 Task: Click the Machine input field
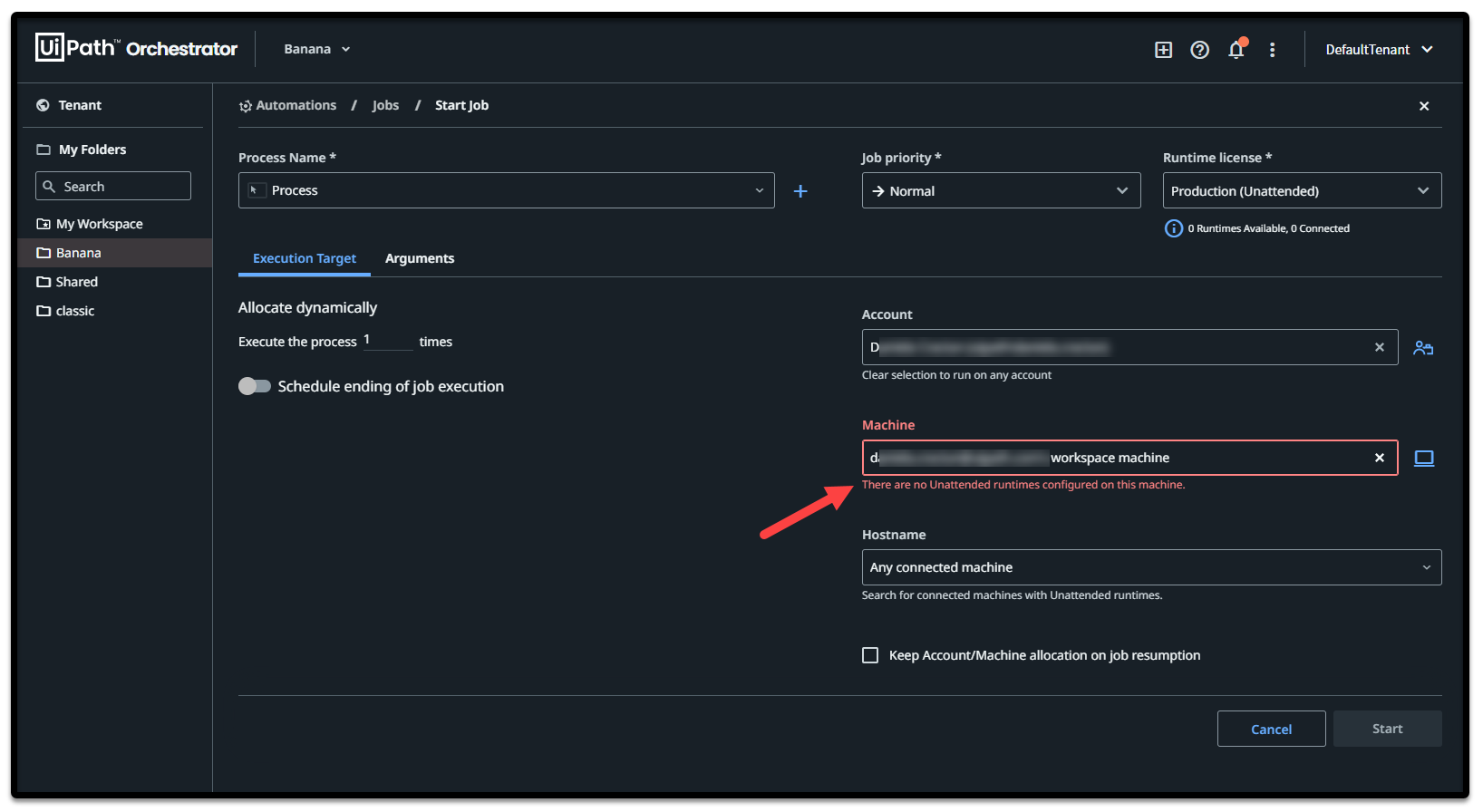(x=1129, y=458)
